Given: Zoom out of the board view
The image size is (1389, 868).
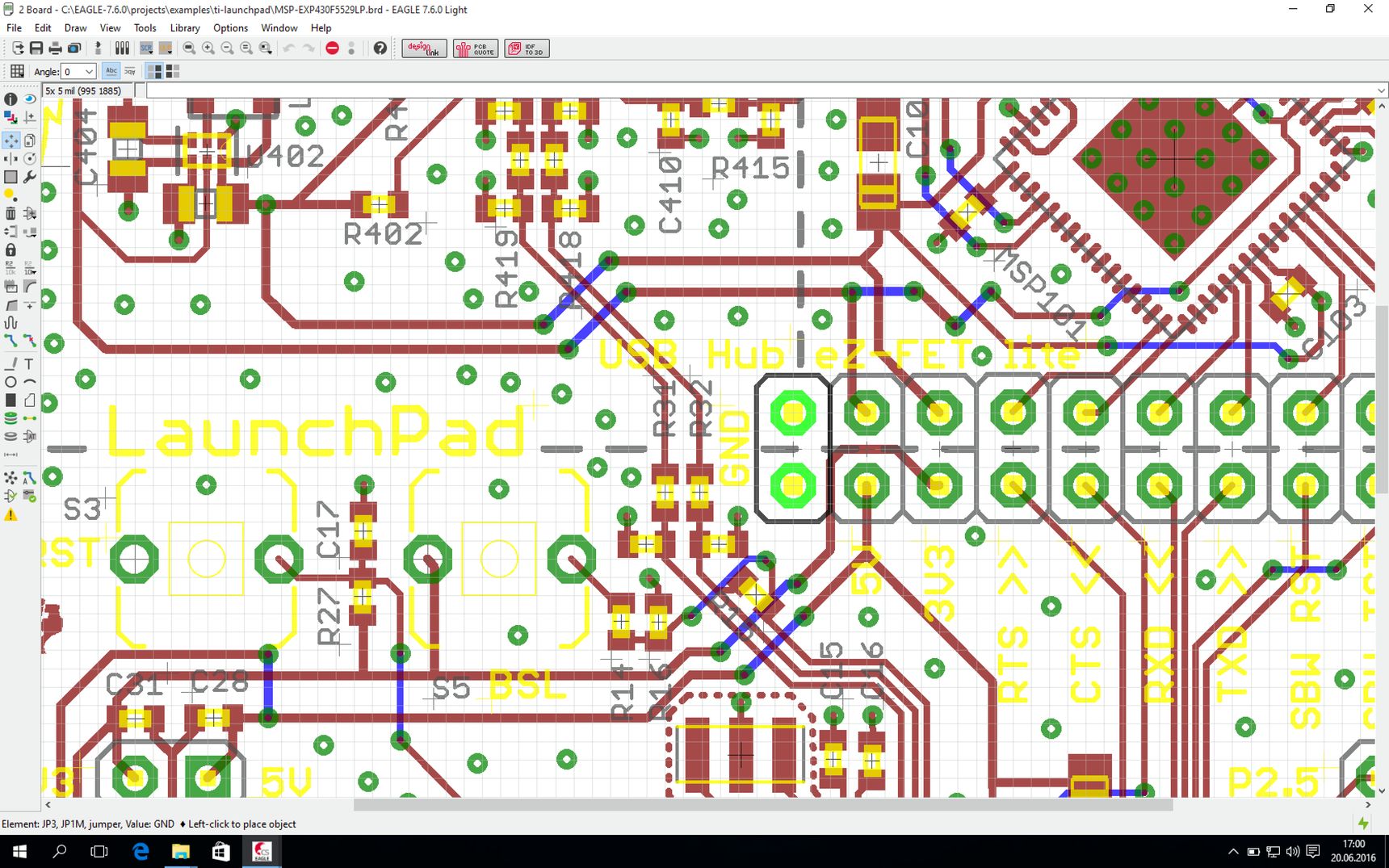Looking at the screenshot, I should tap(227, 48).
